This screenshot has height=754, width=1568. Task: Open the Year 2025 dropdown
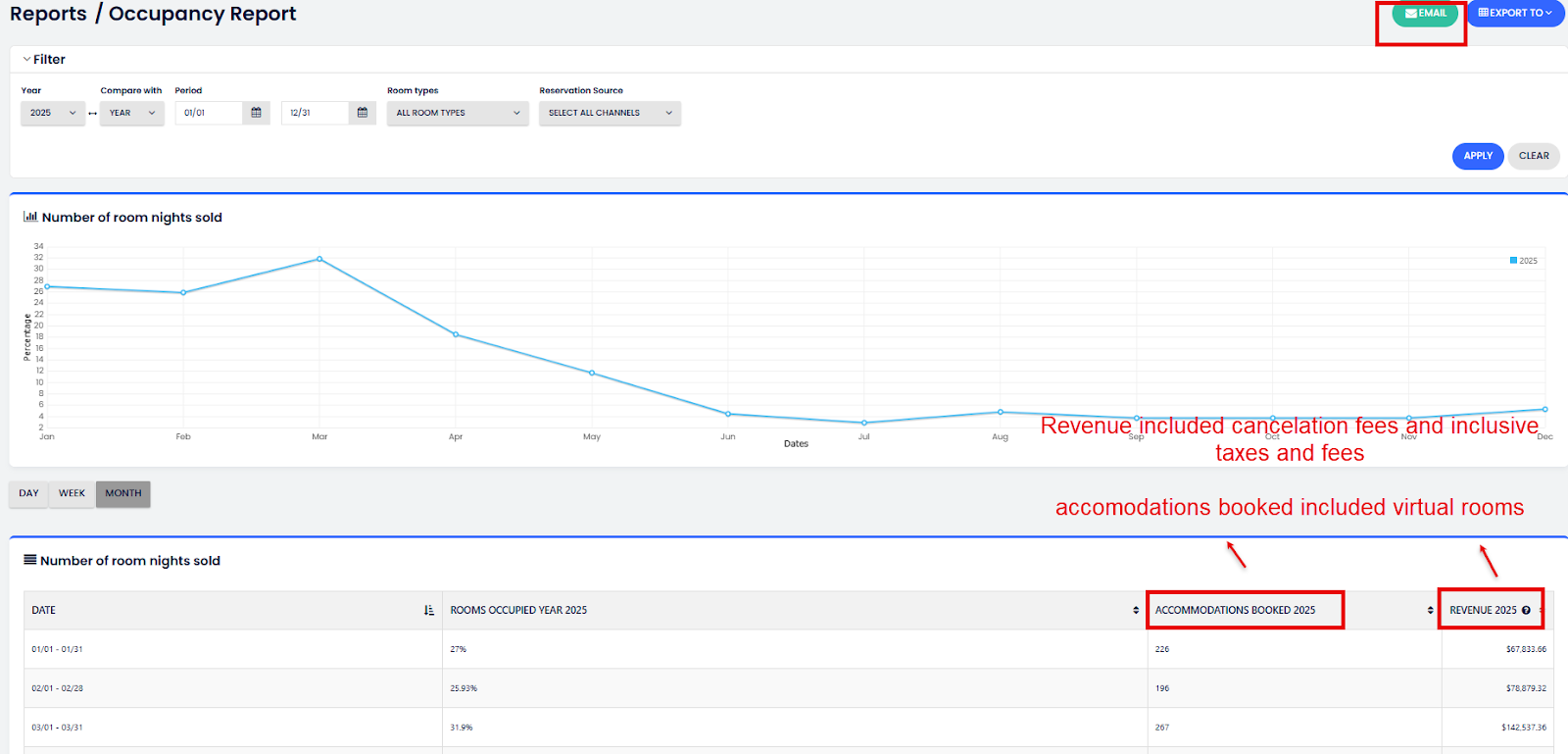(52, 113)
